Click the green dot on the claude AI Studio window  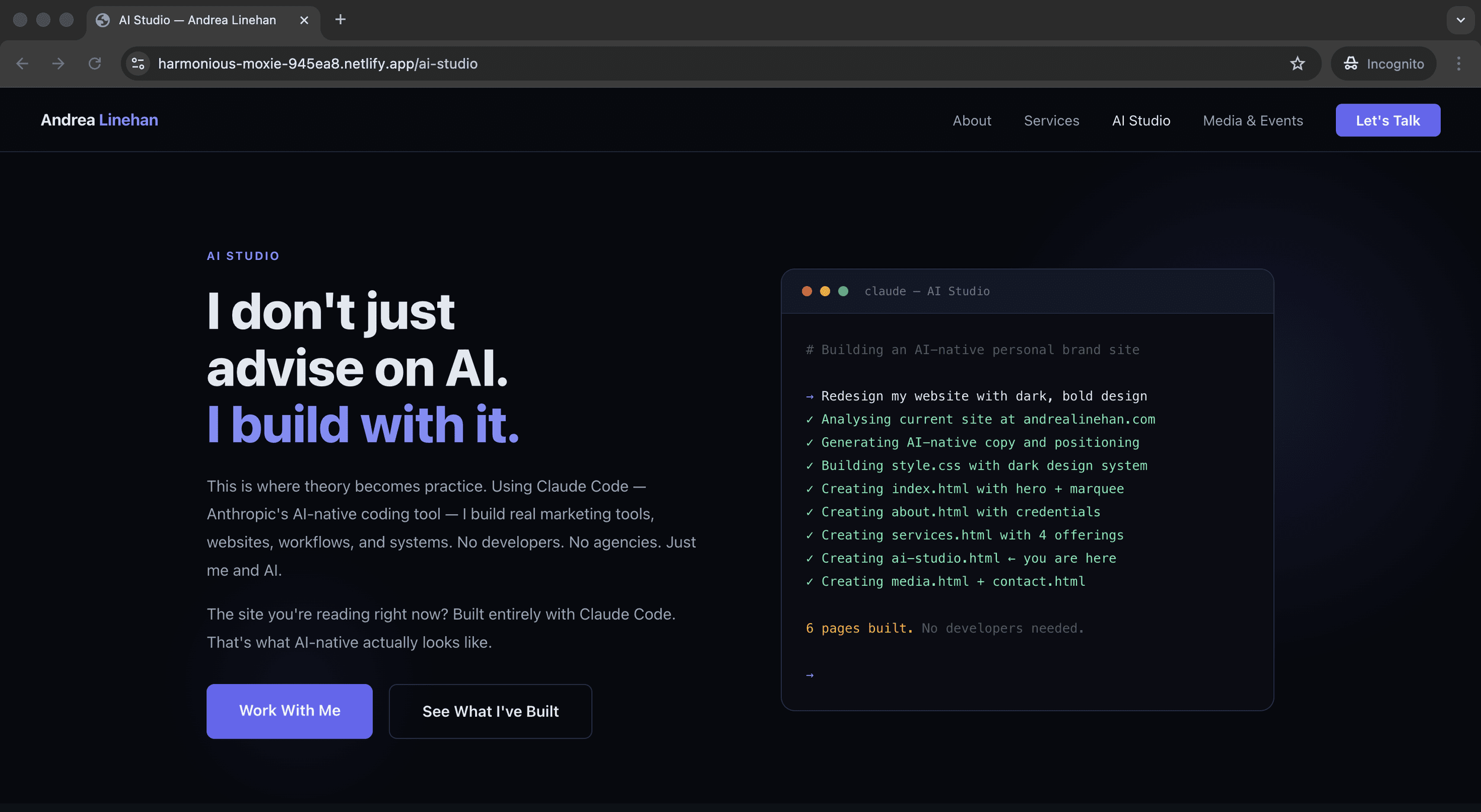click(843, 291)
